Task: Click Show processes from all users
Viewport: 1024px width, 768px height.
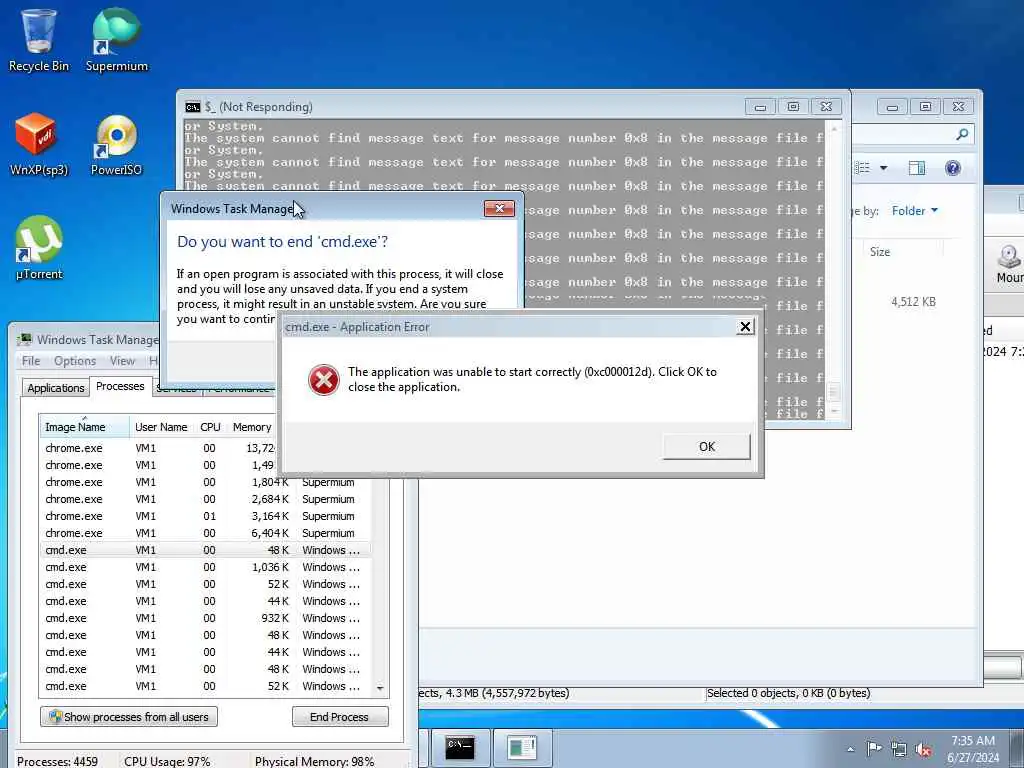Action: pyautogui.click(x=129, y=716)
